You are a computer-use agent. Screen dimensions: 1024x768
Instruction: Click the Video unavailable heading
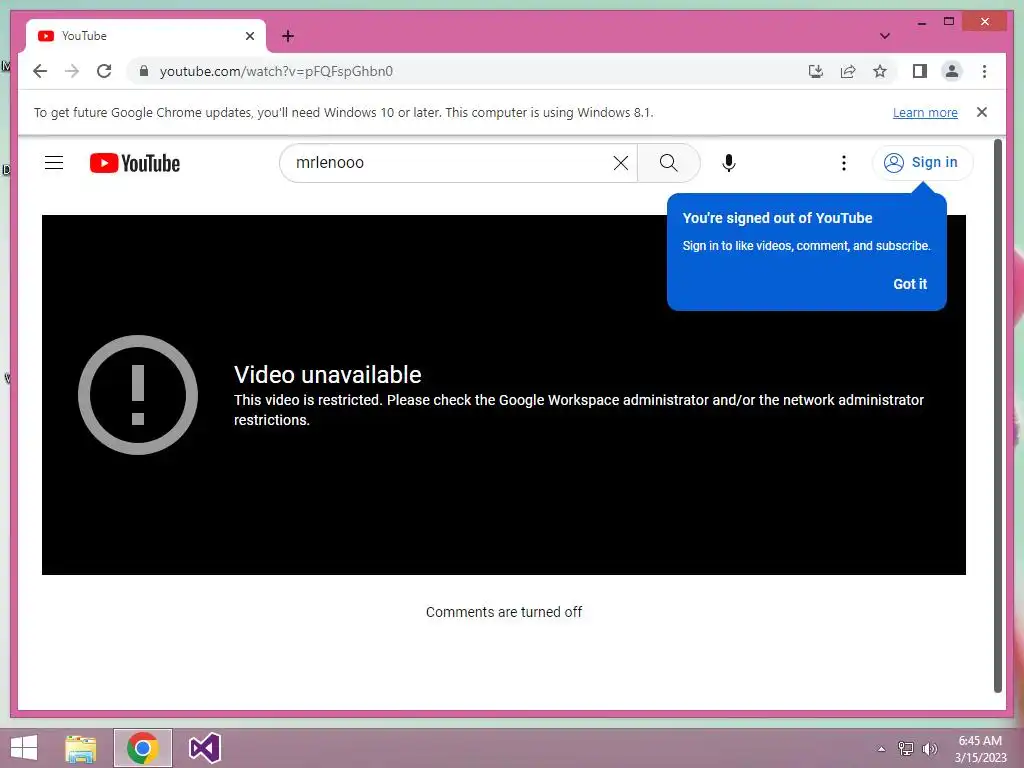[328, 375]
